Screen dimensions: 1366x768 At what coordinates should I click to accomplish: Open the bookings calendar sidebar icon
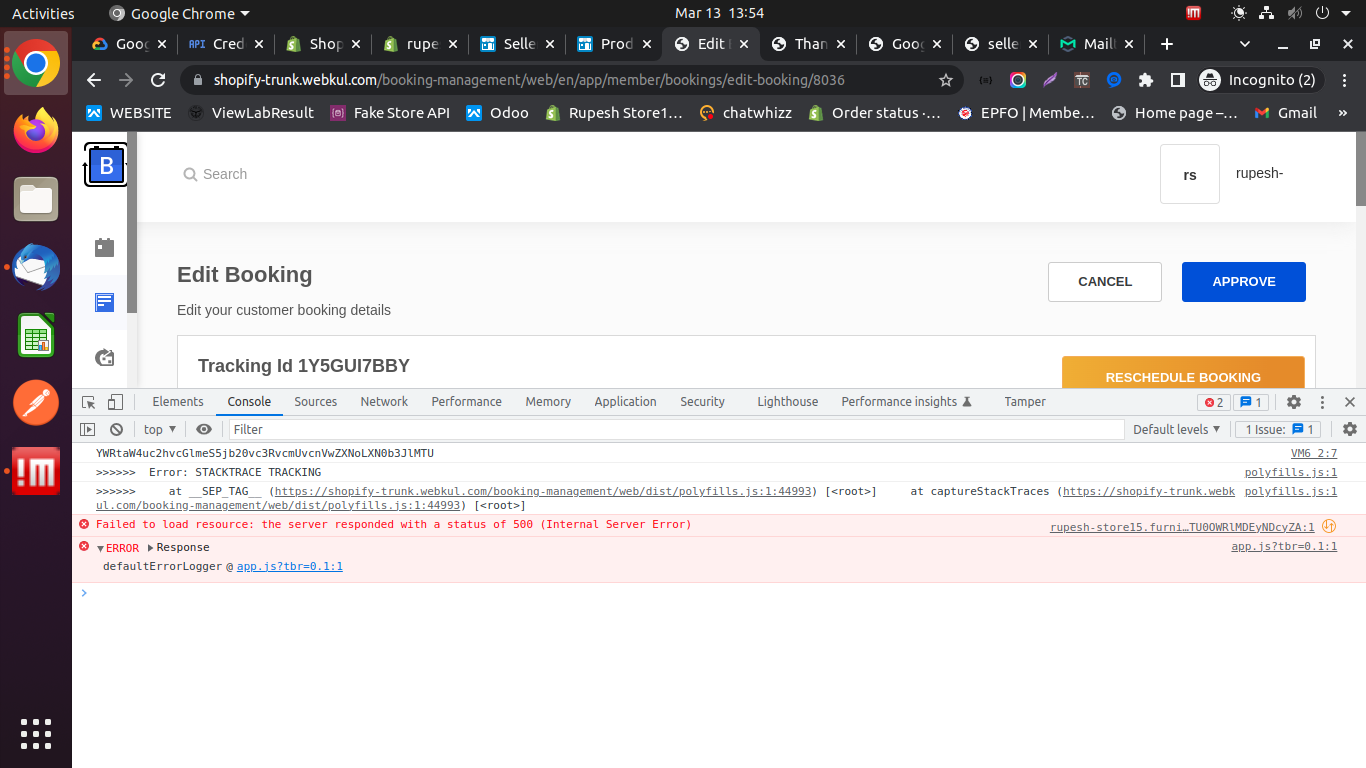pos(104,247)
